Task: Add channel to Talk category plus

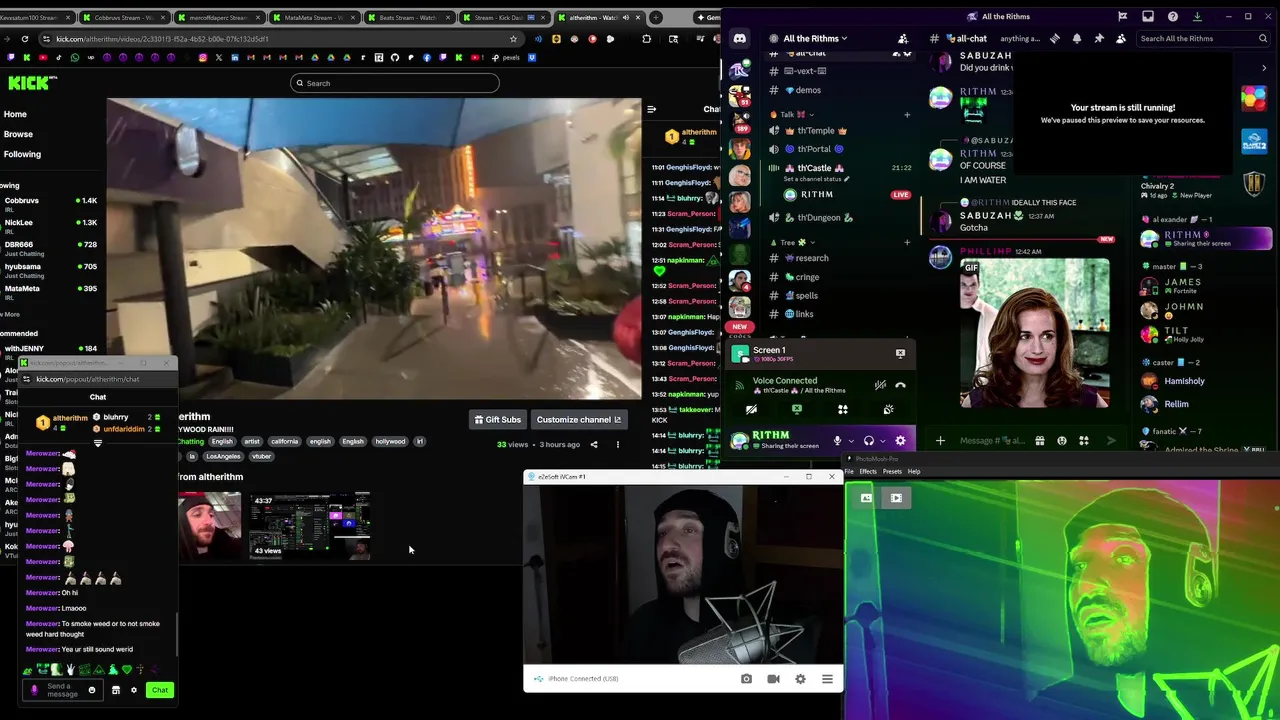Action: (x=907, y=114)
